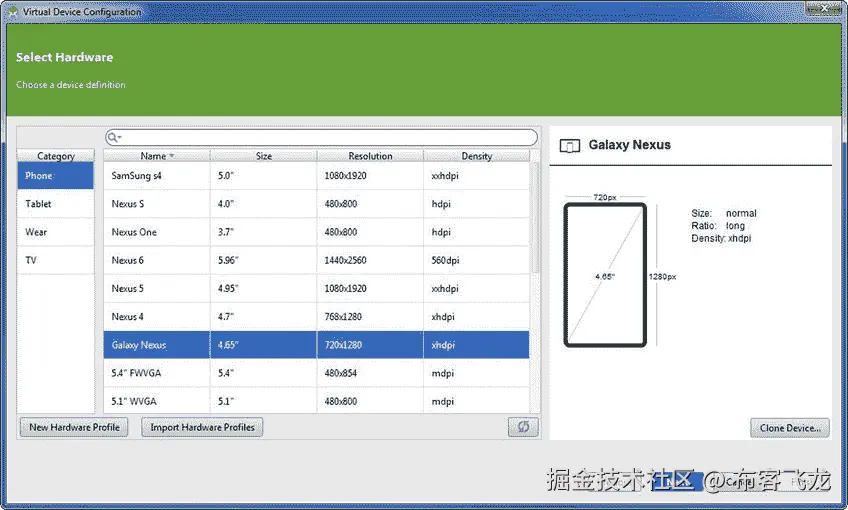The image size is (848, 510).
Task: Sort by the Resolution column header
Action: coord(370,156)
